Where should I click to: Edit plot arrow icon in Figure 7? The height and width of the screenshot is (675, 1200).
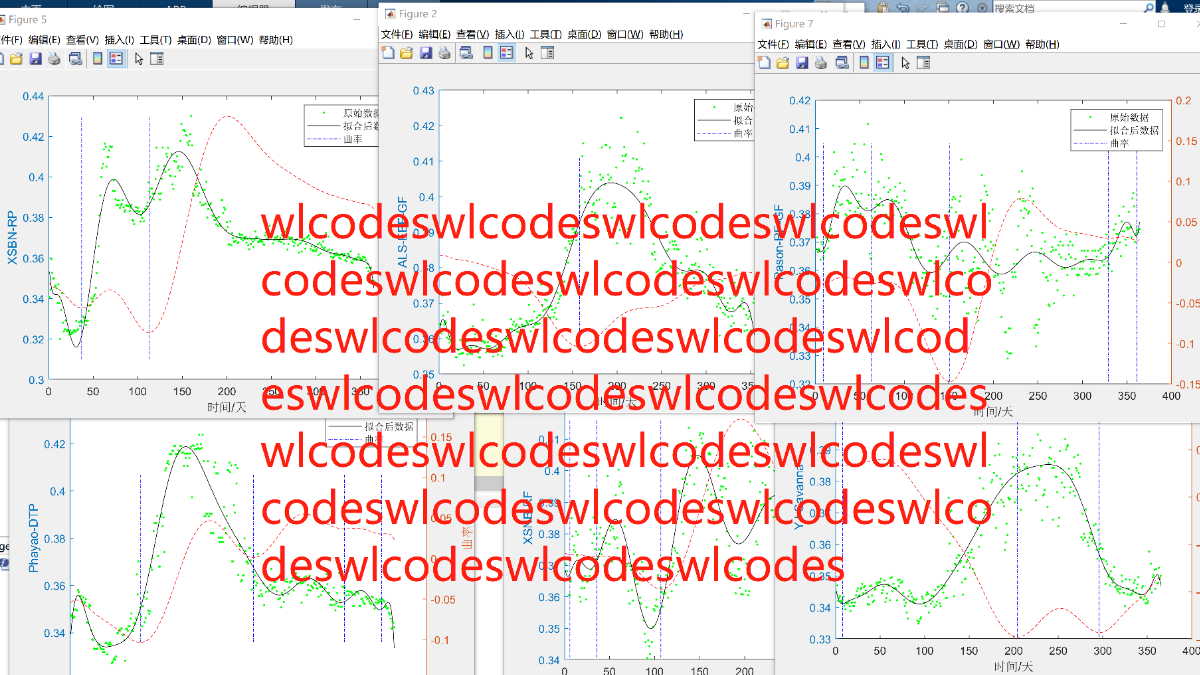pyautogui.click(x=905, y=63)
